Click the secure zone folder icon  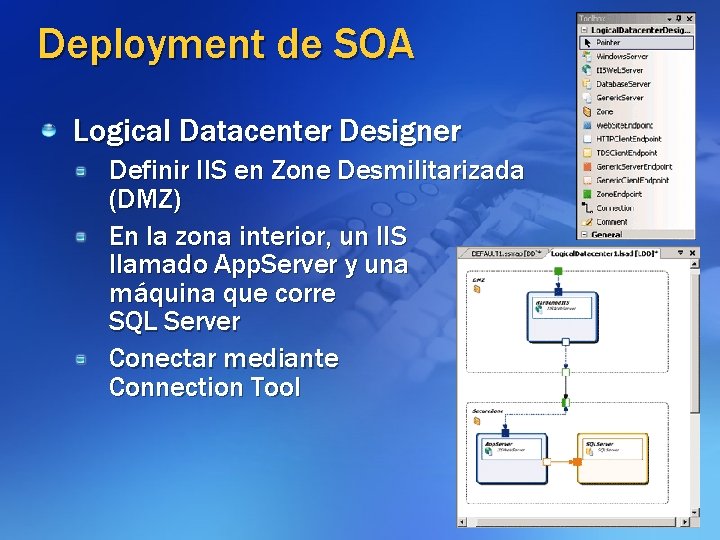pos(477,421)
